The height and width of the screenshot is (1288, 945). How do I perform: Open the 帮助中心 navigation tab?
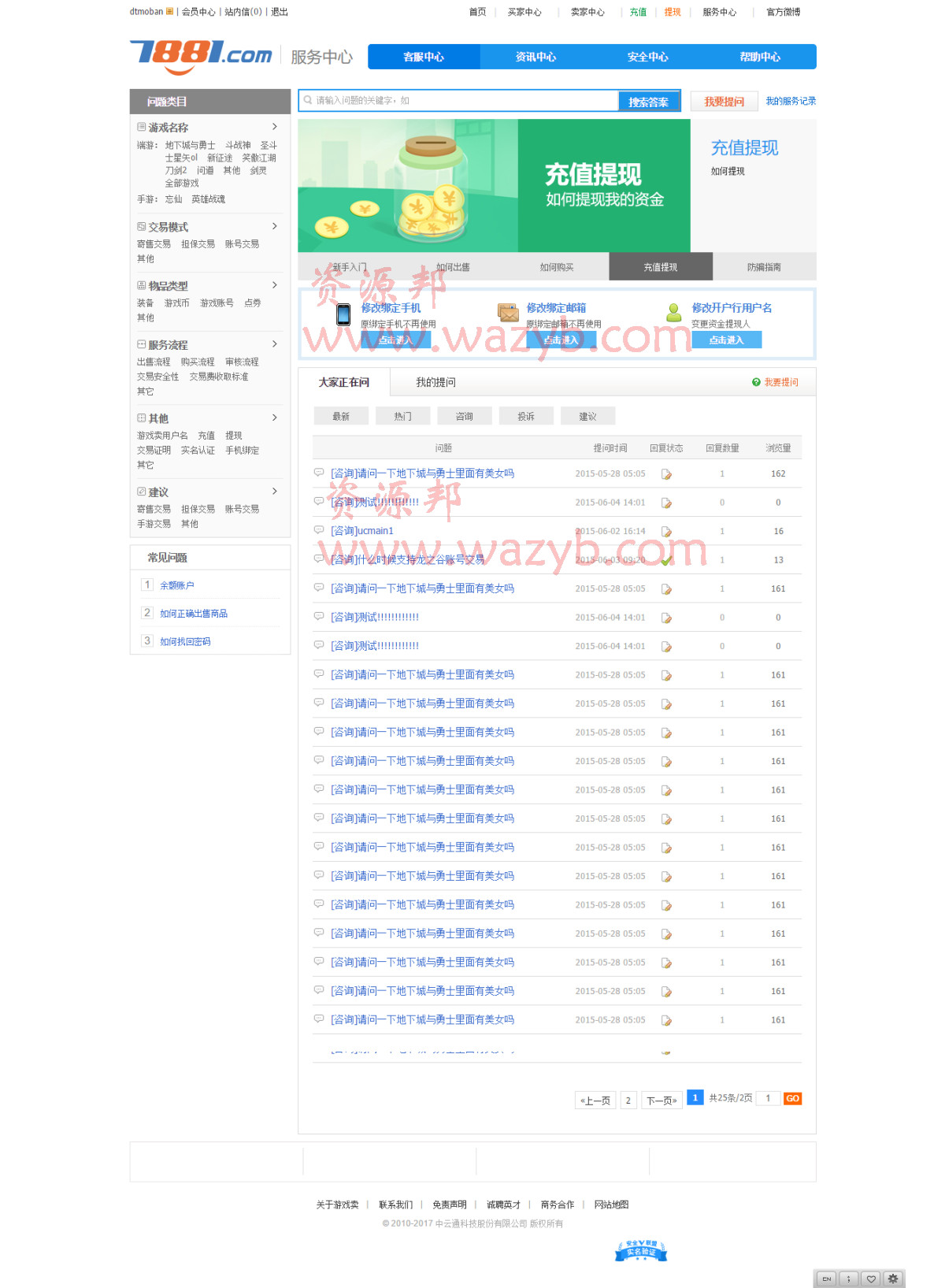pos(760,57)
